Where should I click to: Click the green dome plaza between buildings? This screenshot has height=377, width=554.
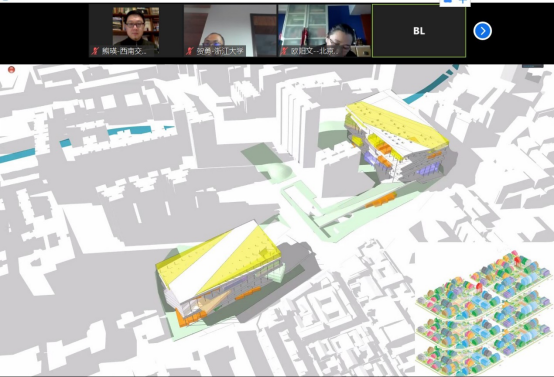point(279,171)
